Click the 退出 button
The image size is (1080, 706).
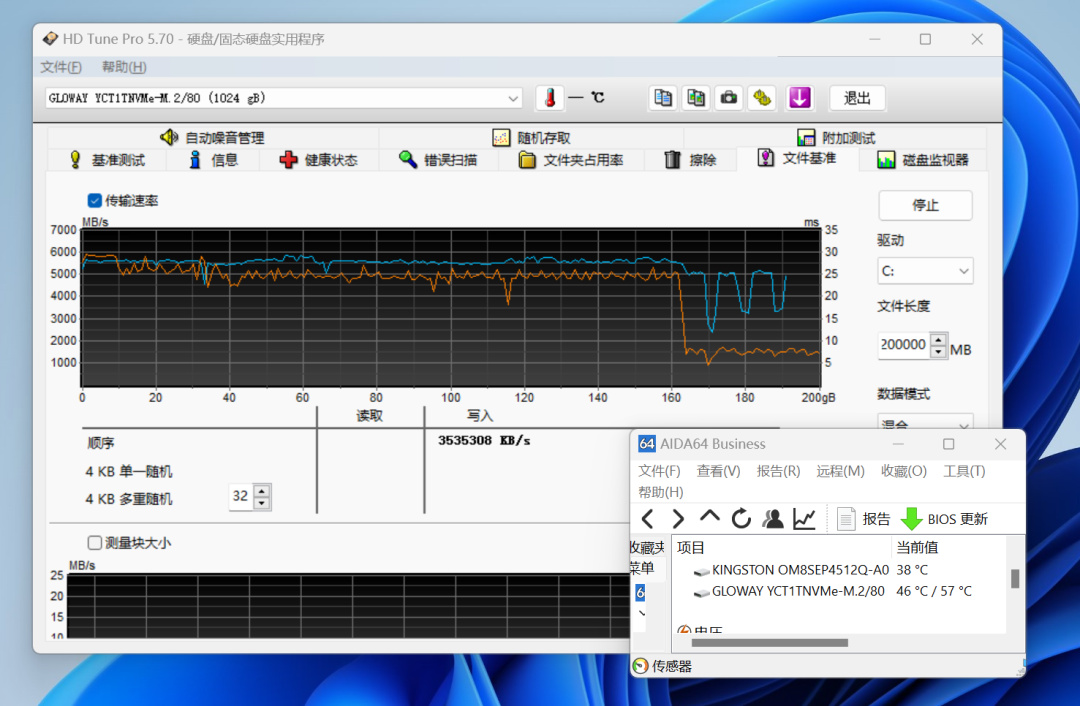[857, 98]
